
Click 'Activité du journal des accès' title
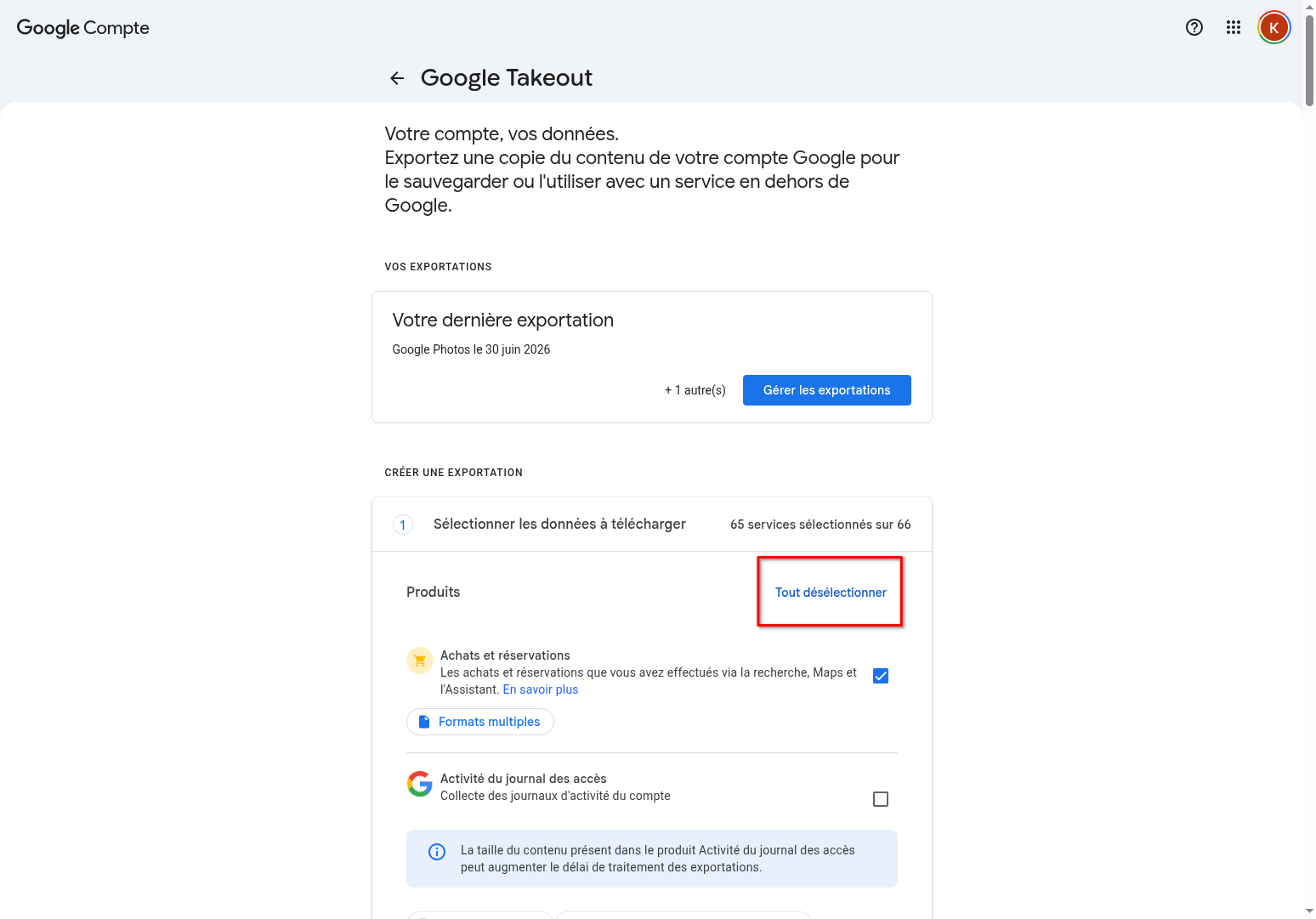[x=524, y=779]
